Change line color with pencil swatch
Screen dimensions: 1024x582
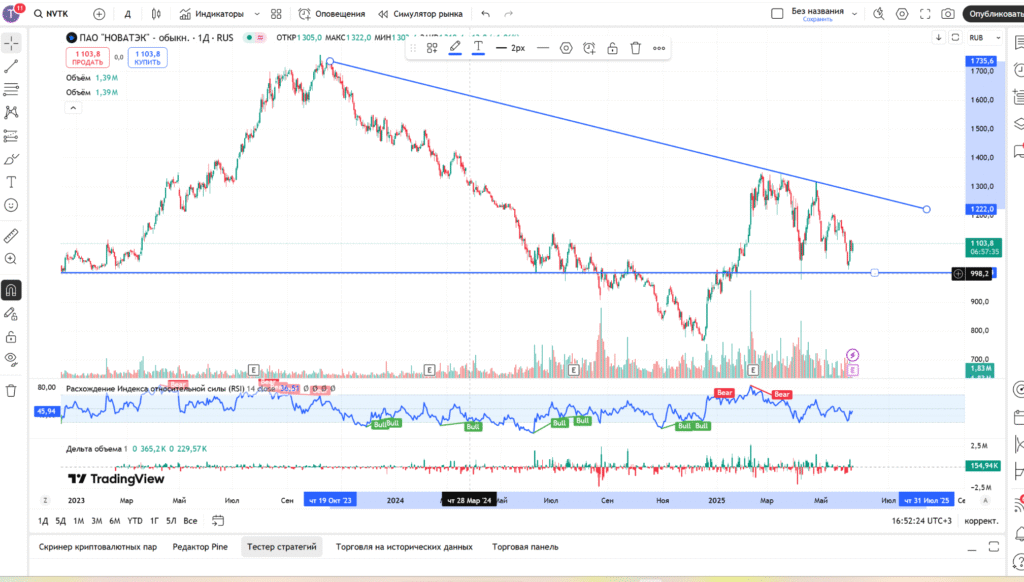[x=455, y=48]
